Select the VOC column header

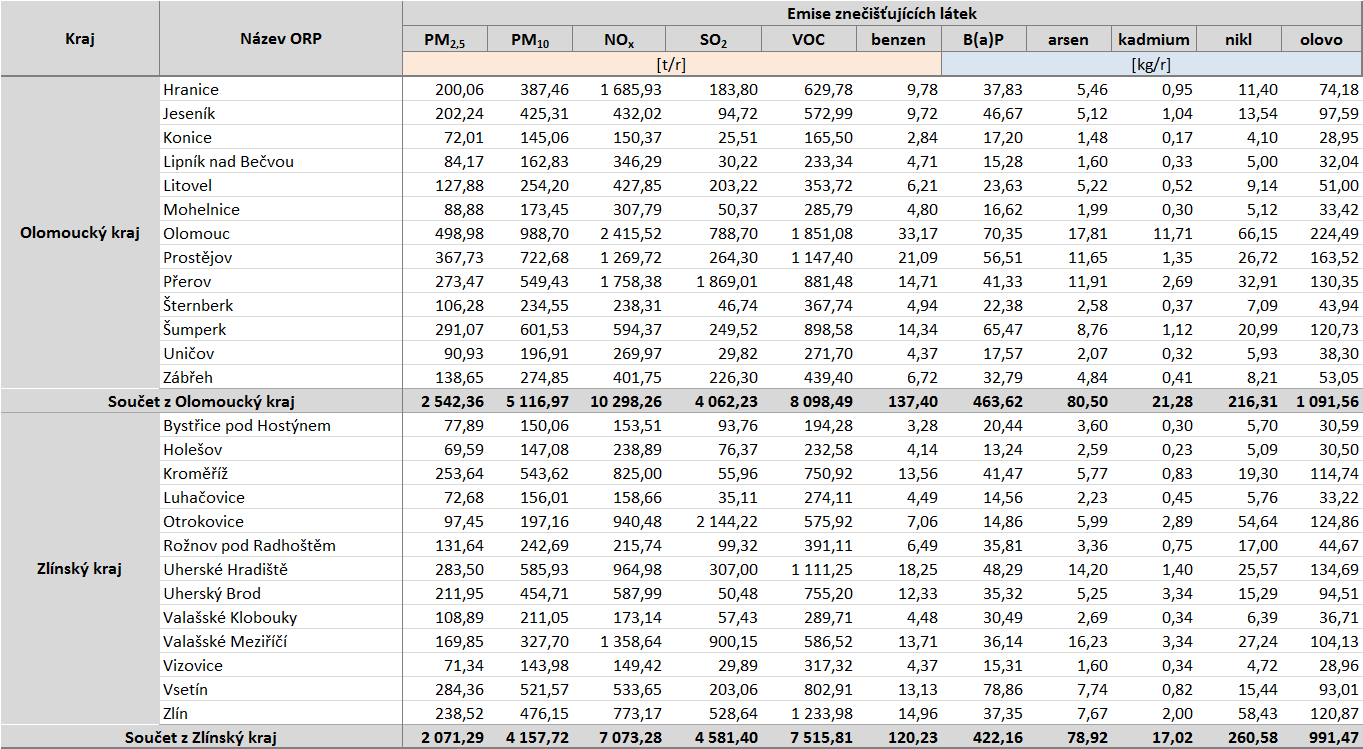click(x=809, y=40)
